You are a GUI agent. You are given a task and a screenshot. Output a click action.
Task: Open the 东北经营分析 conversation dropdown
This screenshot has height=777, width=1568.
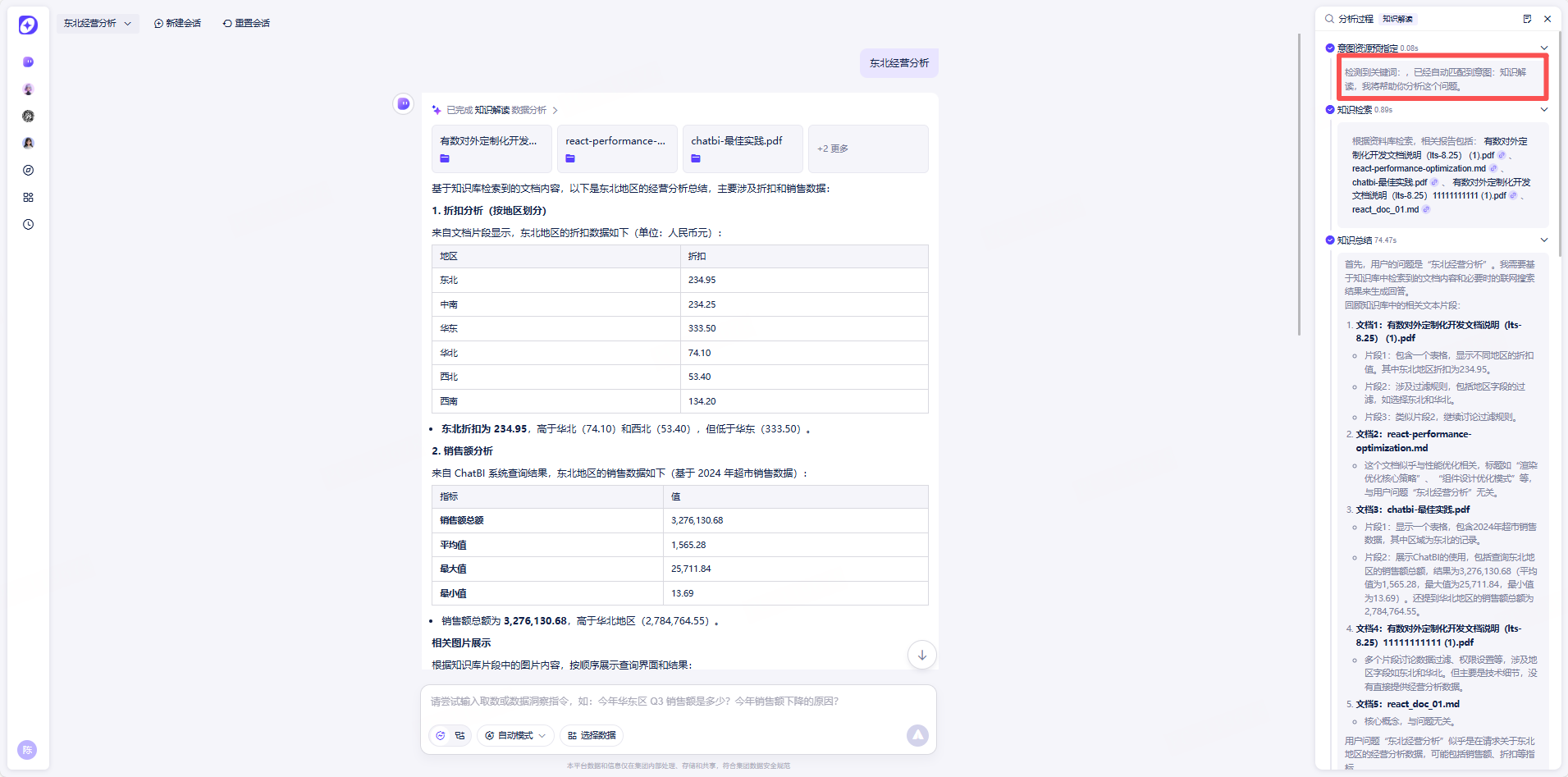click(x=98, y=24)
